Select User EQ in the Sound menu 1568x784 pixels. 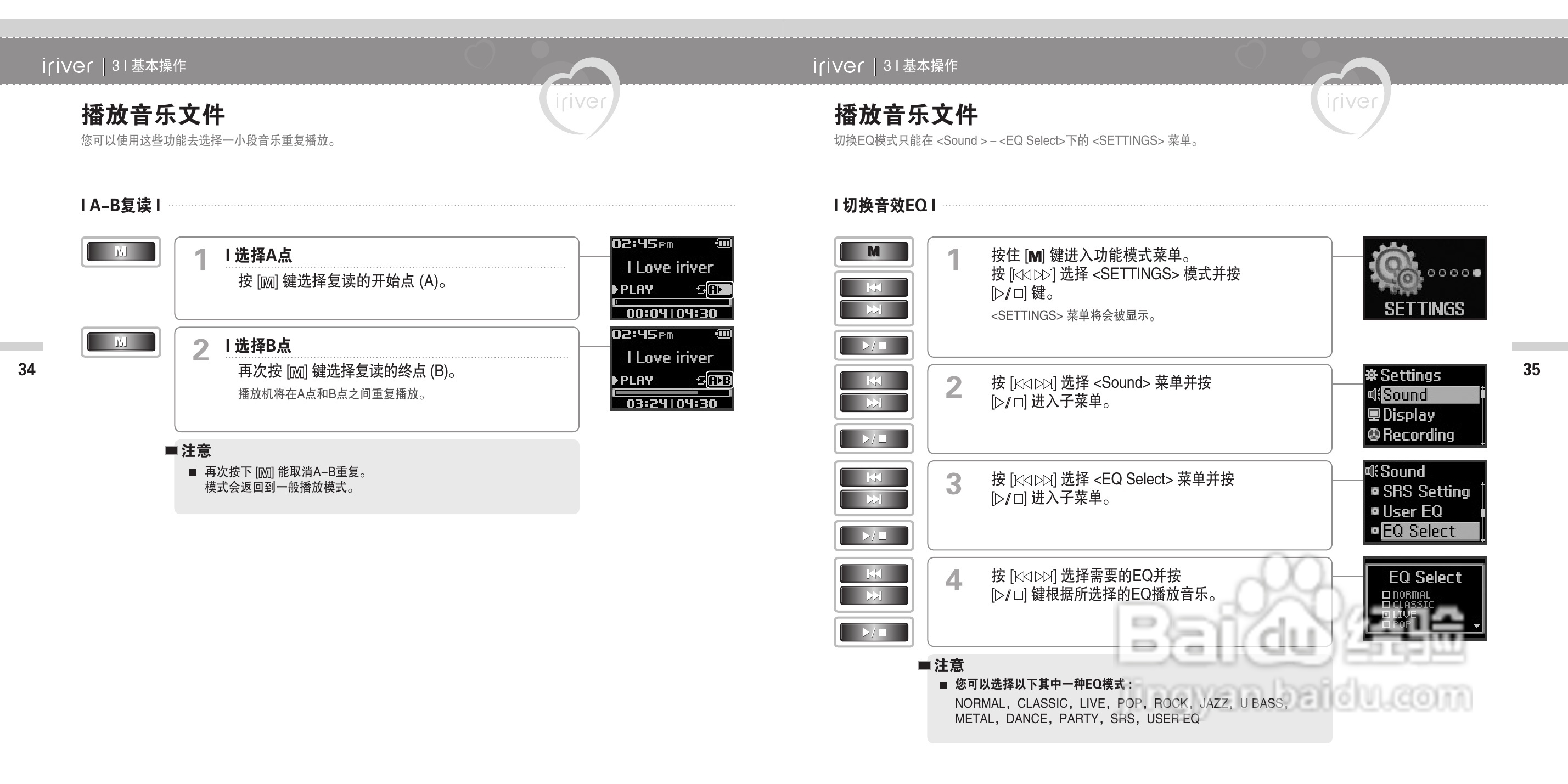click(x=1412, y=511)
